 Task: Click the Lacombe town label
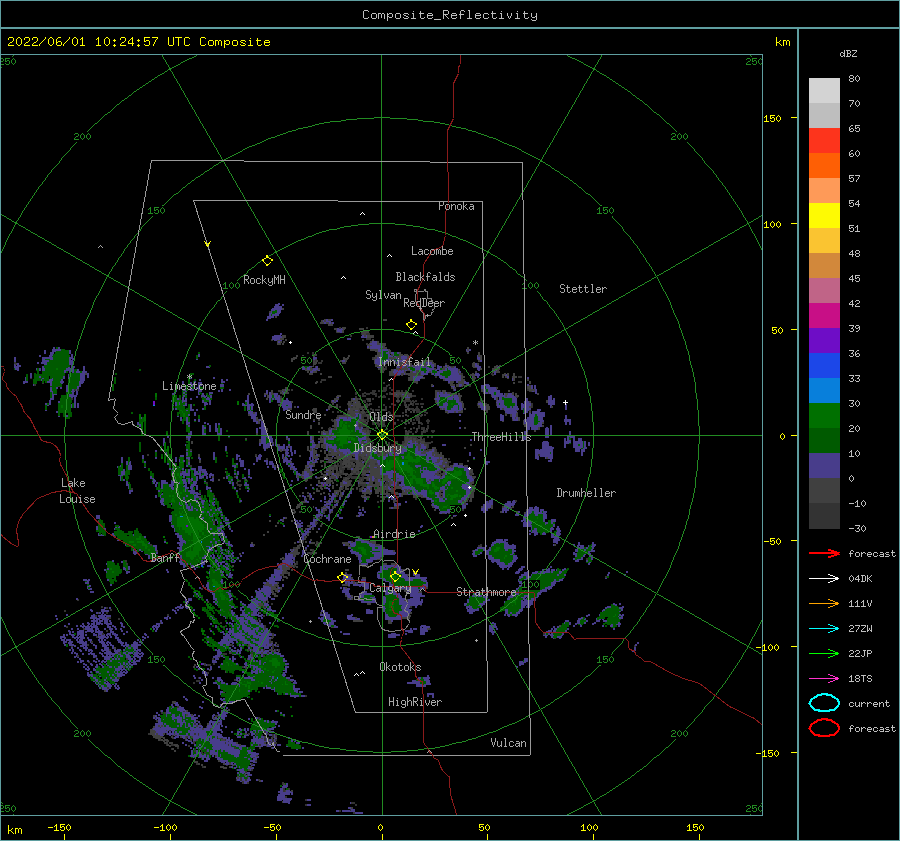432,251
